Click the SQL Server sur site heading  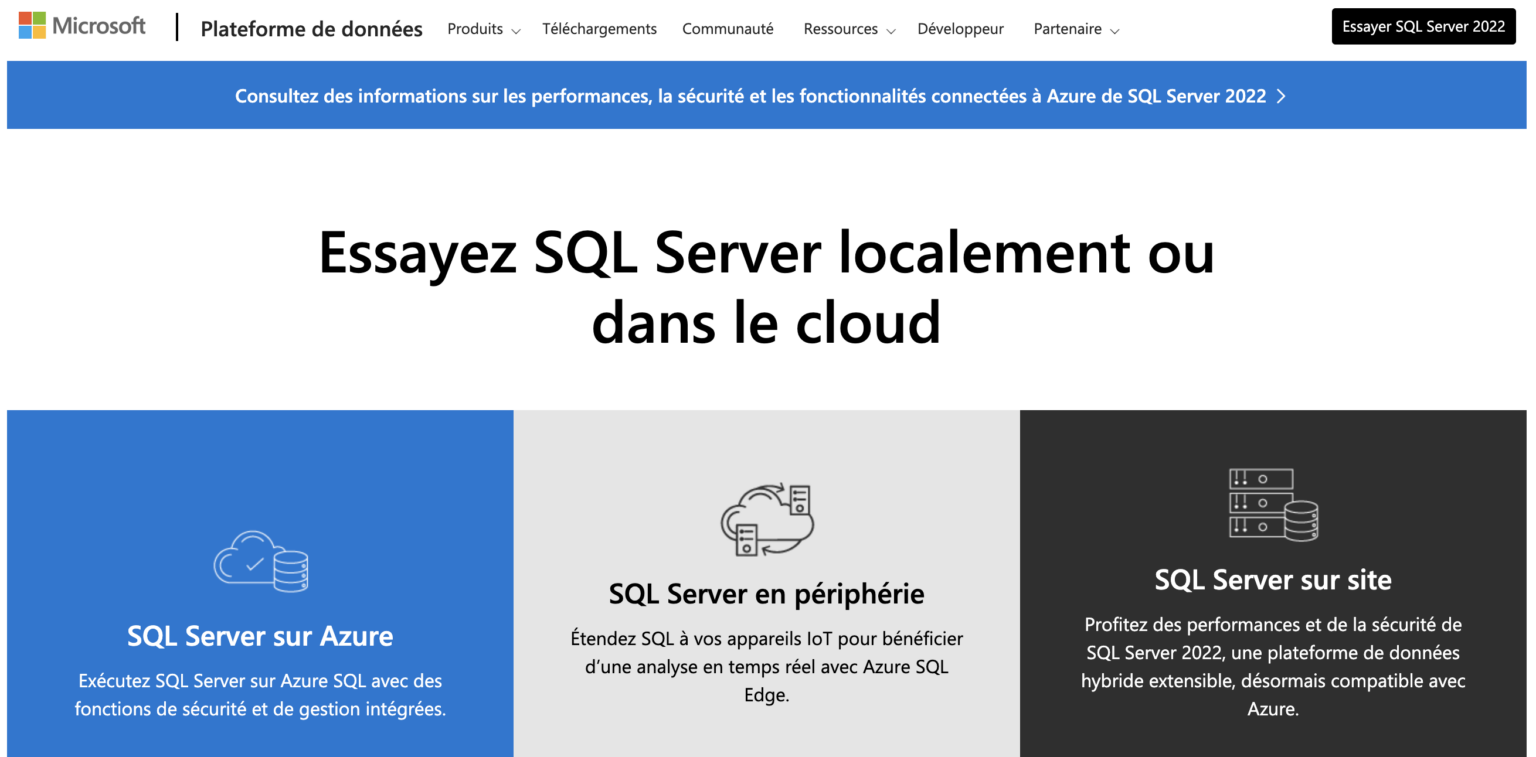pos(1272,579)
